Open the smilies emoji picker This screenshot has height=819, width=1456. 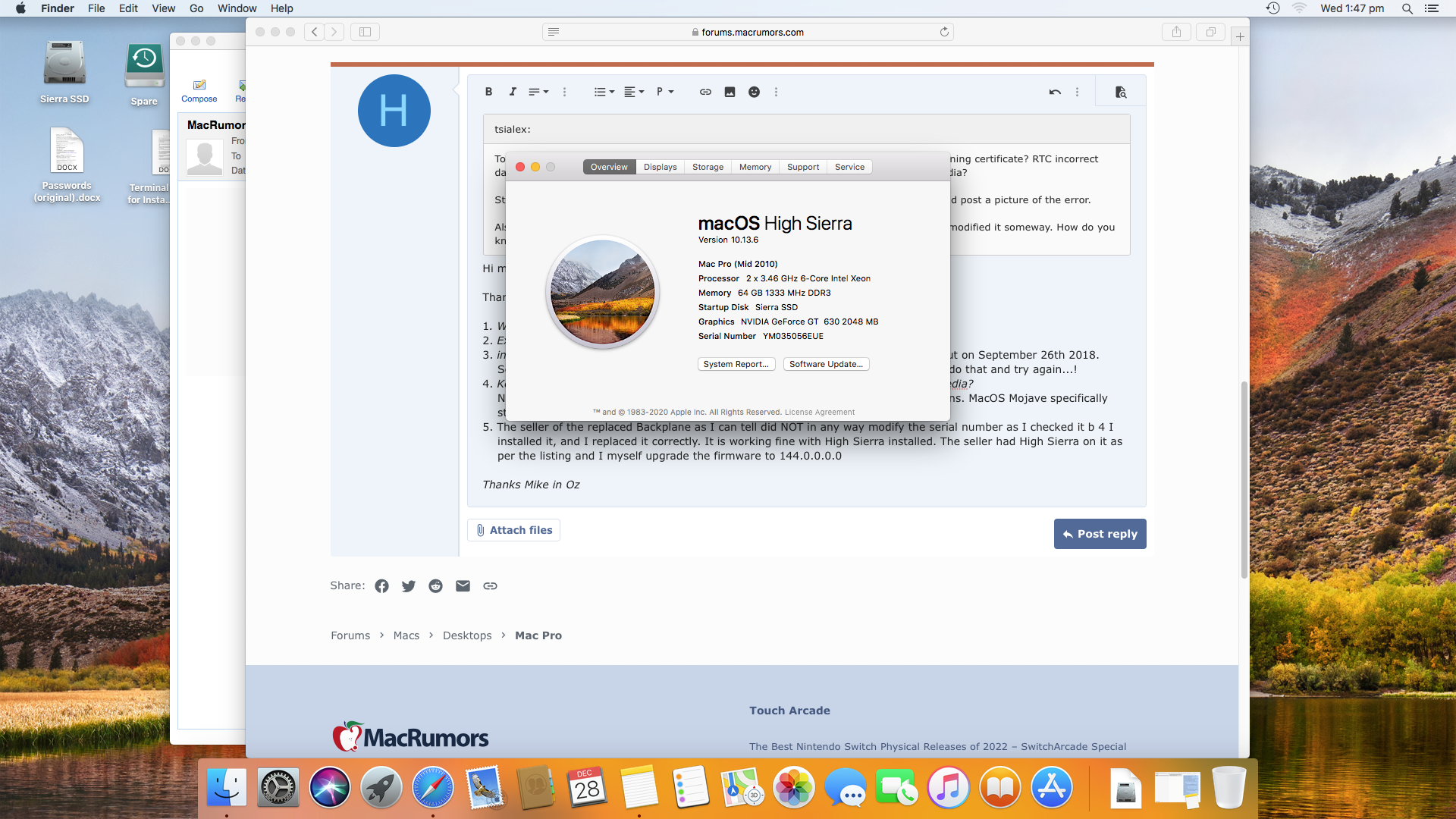[x=754, y=92]
